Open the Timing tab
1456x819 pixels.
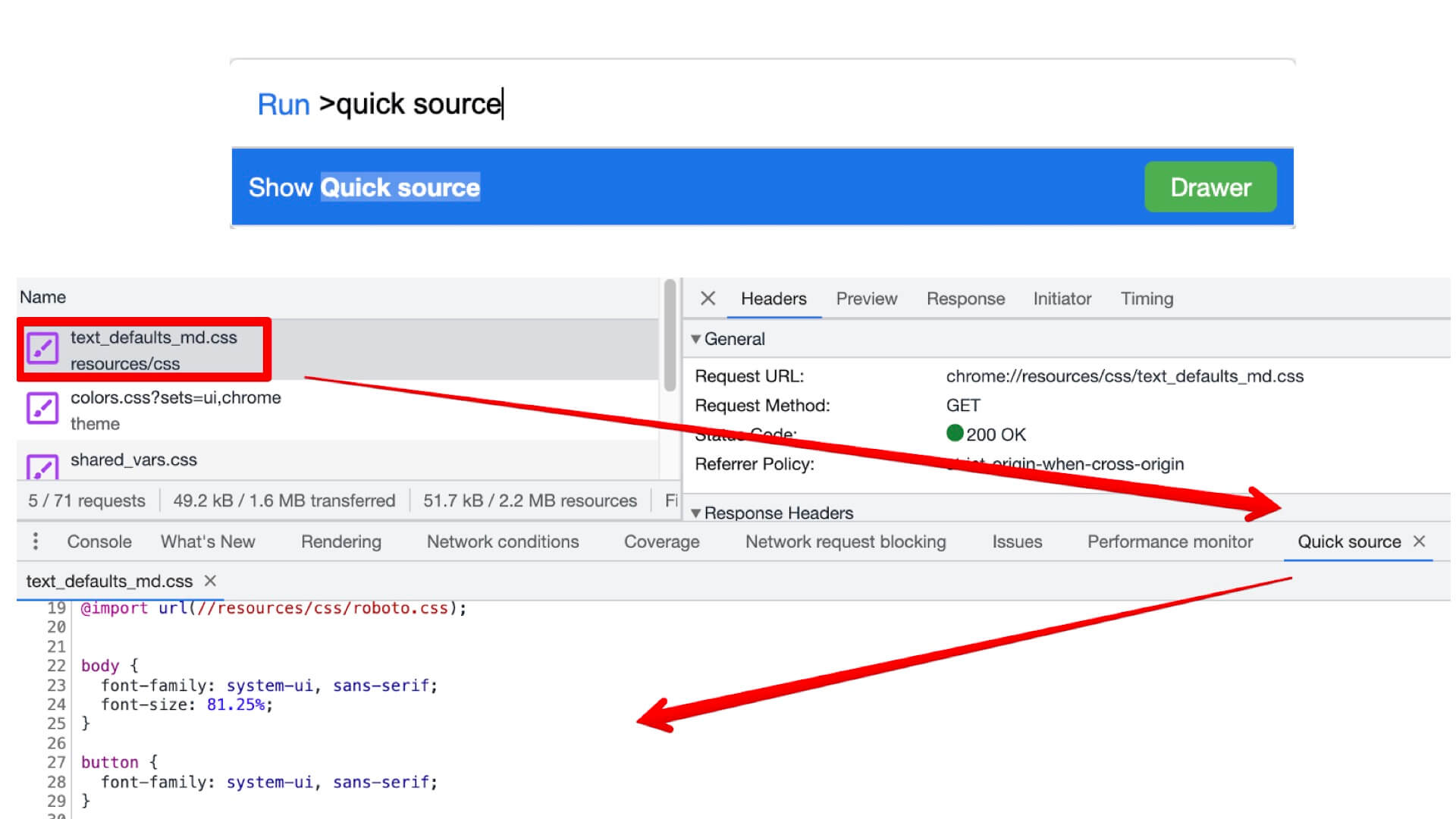1147,298
